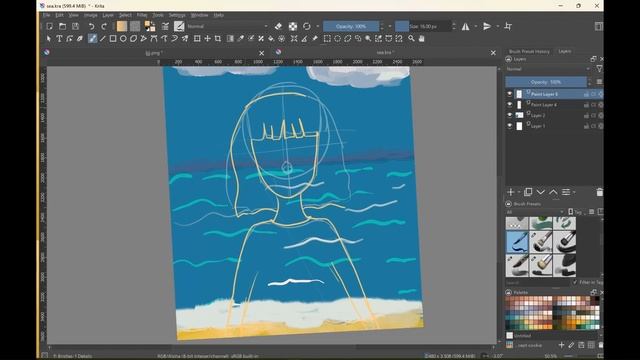Image resolution: width=640 pixels, height=360 pixels.
Task: Select the Text tool
Action: 59,38
